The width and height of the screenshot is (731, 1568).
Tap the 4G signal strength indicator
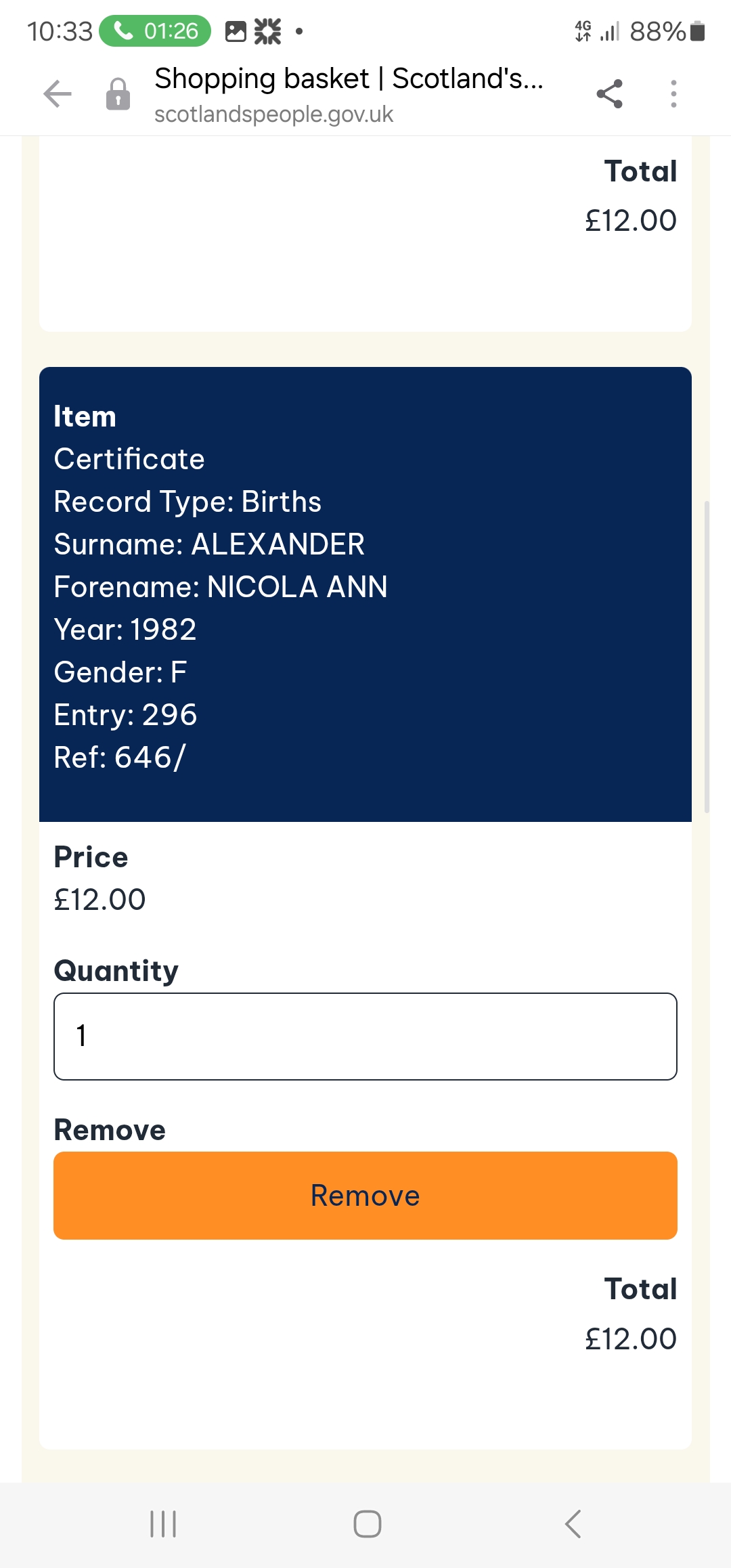click(x=596, y=31)
